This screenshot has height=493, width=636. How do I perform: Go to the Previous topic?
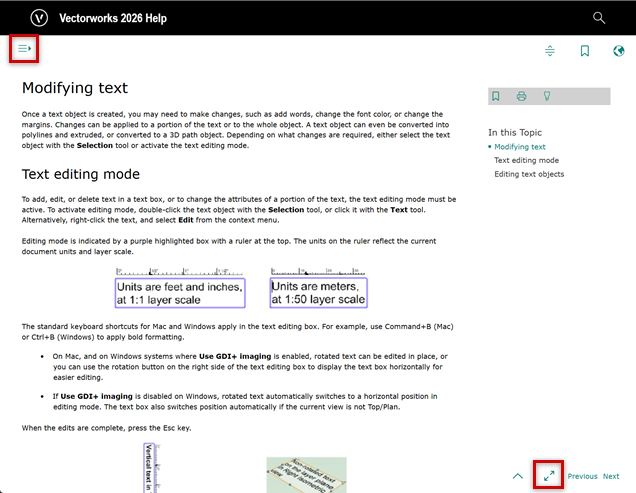coord(582,476)
